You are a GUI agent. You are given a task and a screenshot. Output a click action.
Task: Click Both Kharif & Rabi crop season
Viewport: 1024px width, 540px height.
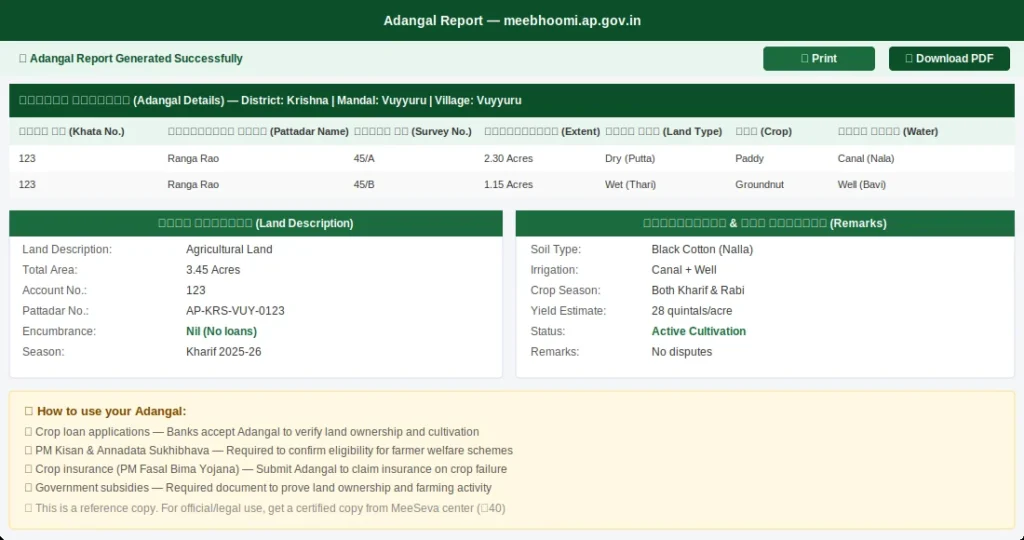tap(698, 291)
